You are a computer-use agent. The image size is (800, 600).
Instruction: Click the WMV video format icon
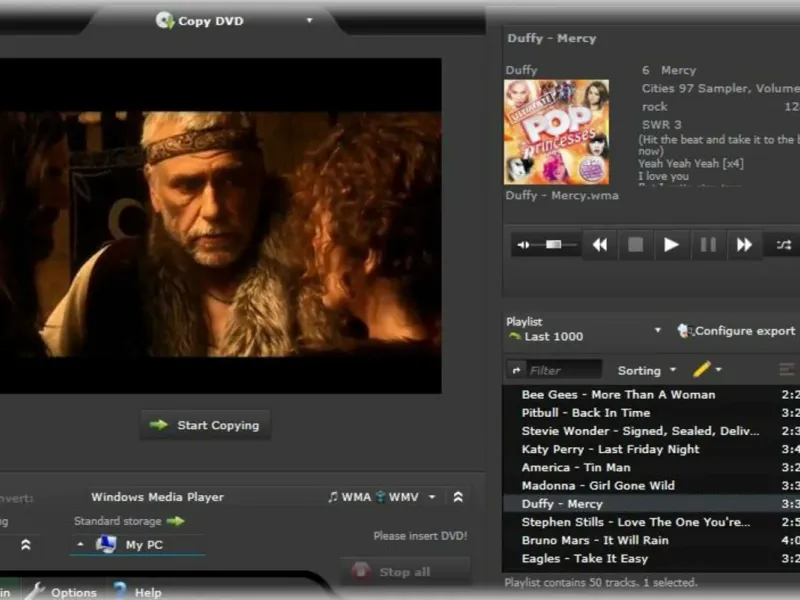[381, 496]
